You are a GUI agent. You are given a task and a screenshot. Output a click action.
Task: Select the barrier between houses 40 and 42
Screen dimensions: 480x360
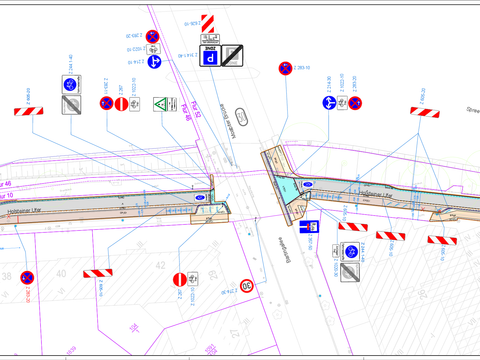[98, 273]
